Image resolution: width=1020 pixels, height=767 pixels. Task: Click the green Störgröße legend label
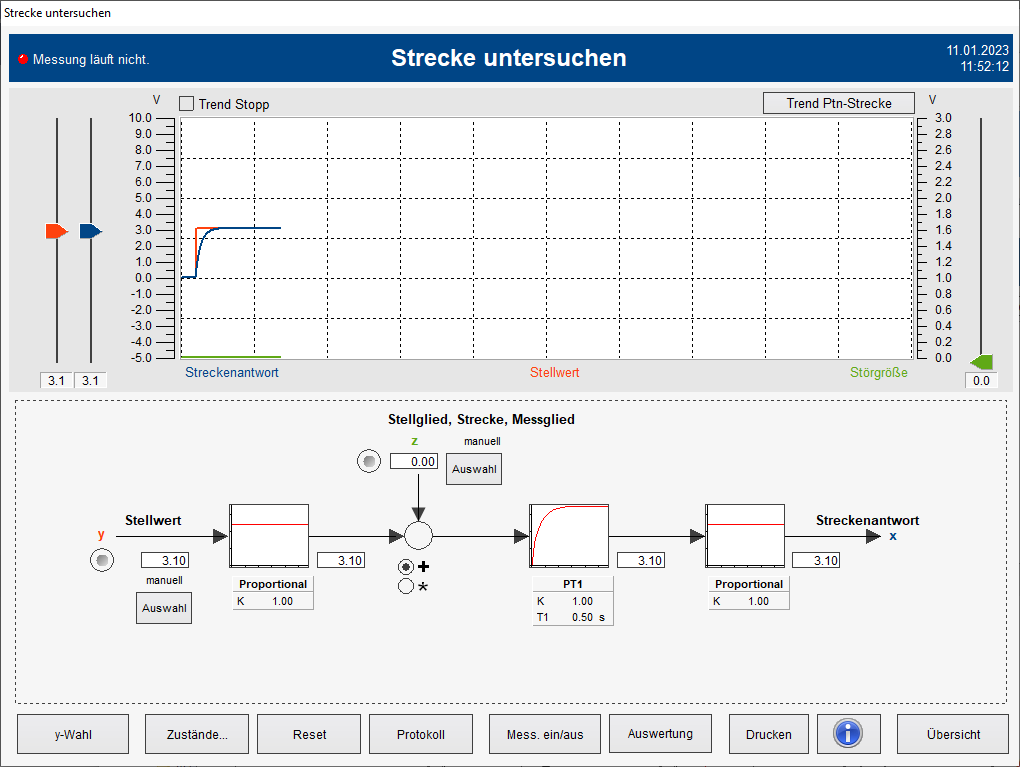[x=879, y=372]
